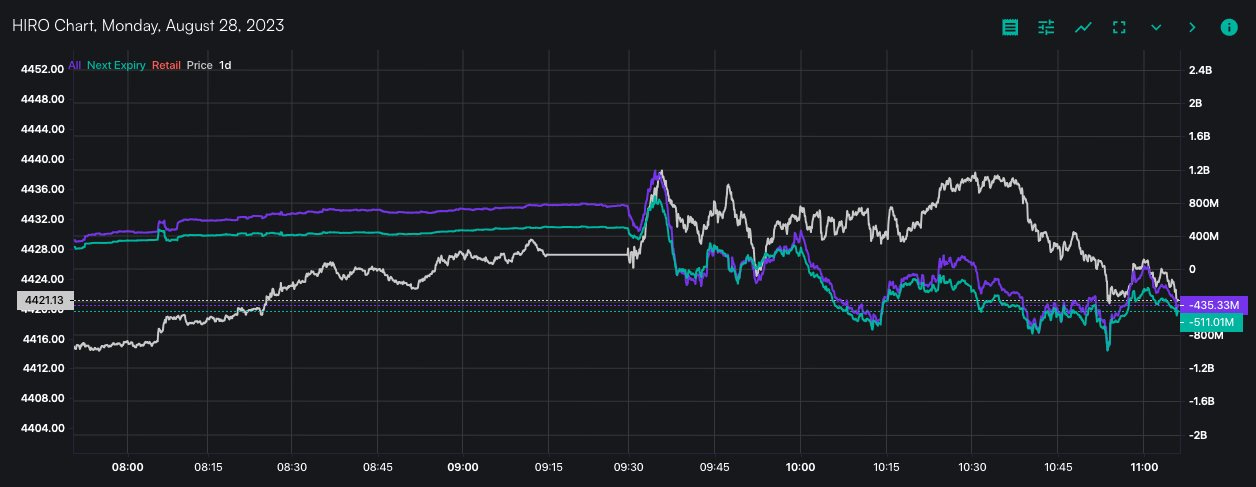Open the receipt-style list icon in toolbar
Viewport: 1256px width, 487px height.
coord(1010,27)
